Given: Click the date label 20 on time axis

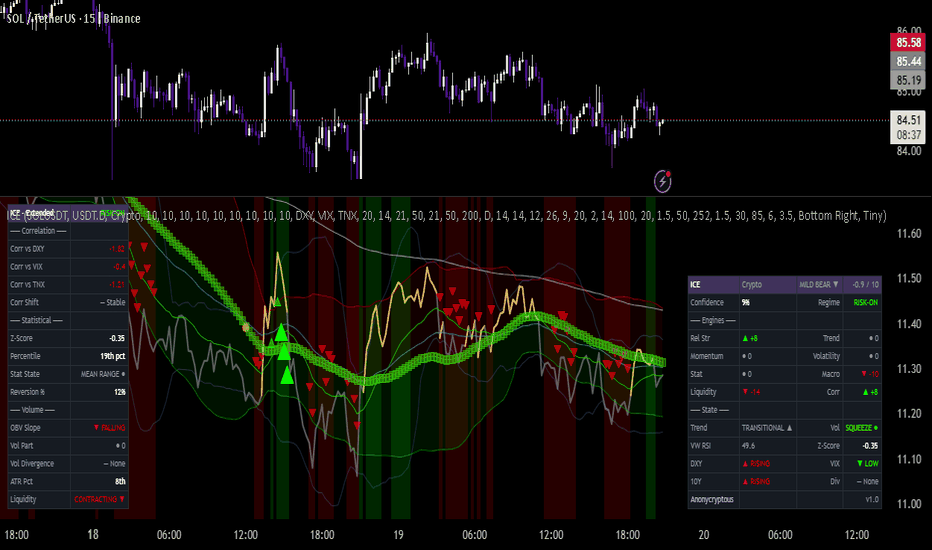Looking at the screenshot, I should pyautogui.click(x=704, y=535).
